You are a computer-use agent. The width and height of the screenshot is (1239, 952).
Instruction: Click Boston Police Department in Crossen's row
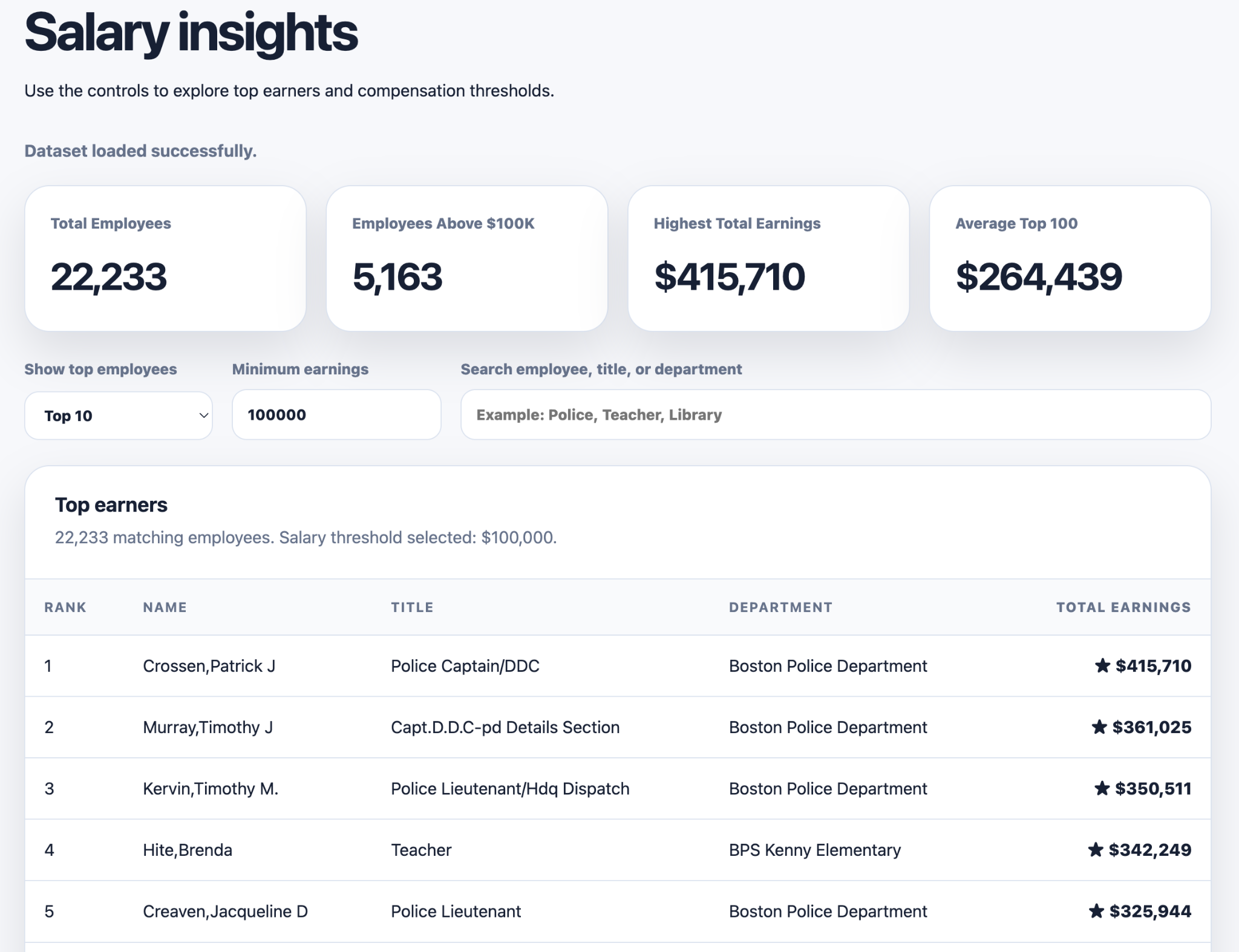pos(828,666)
